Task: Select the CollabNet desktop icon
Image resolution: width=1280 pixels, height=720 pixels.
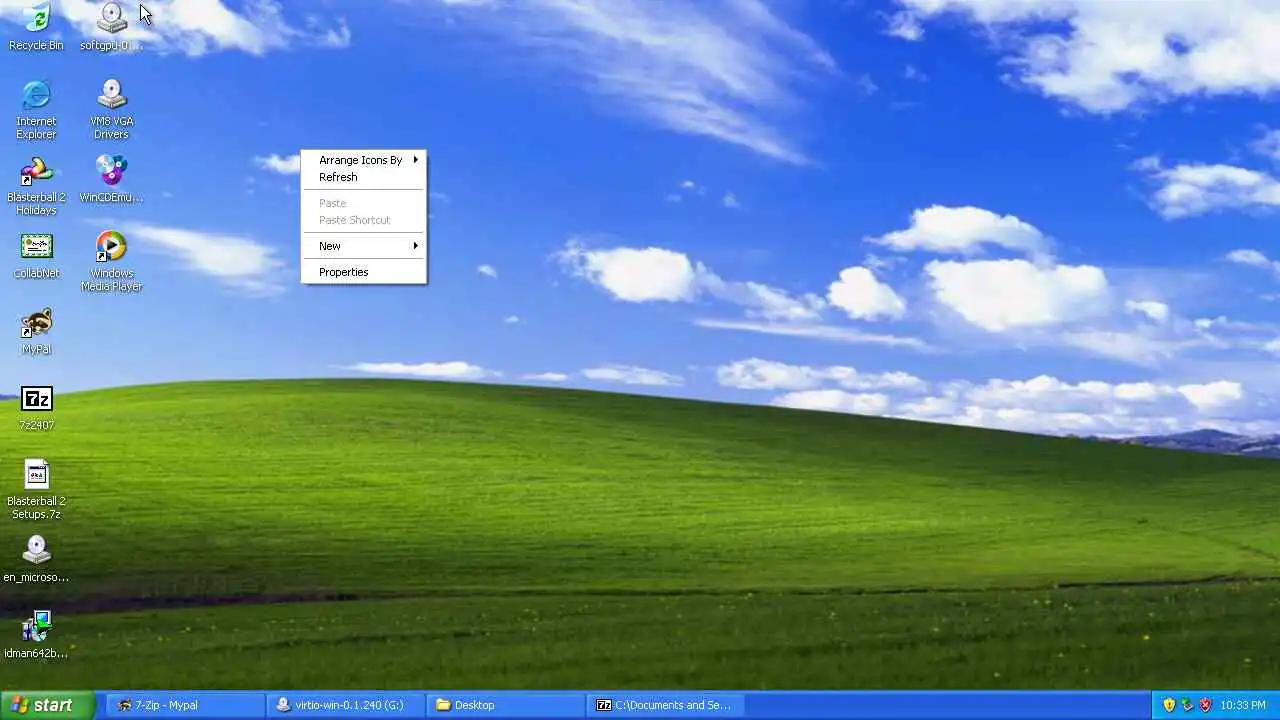Action: (36, 255)
